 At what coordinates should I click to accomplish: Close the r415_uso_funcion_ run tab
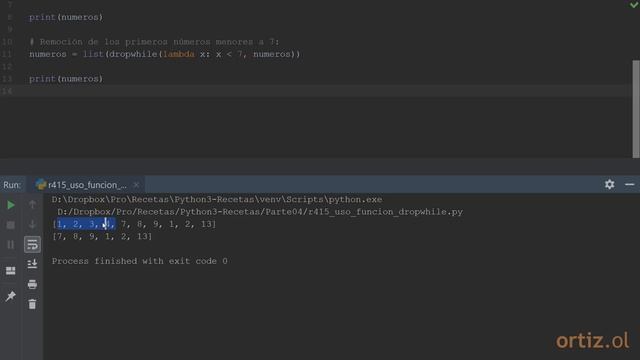coord(136,185)
